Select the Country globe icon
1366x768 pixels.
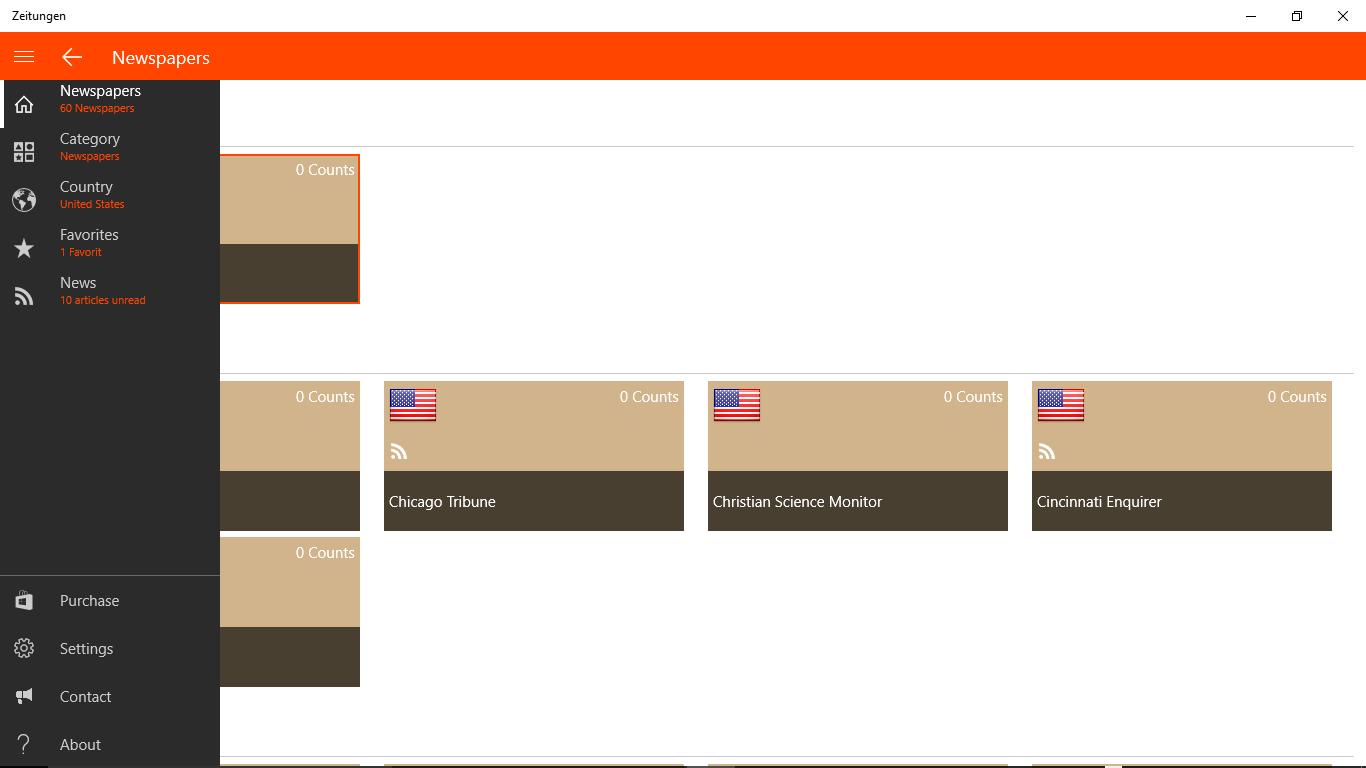coord(23,200)
